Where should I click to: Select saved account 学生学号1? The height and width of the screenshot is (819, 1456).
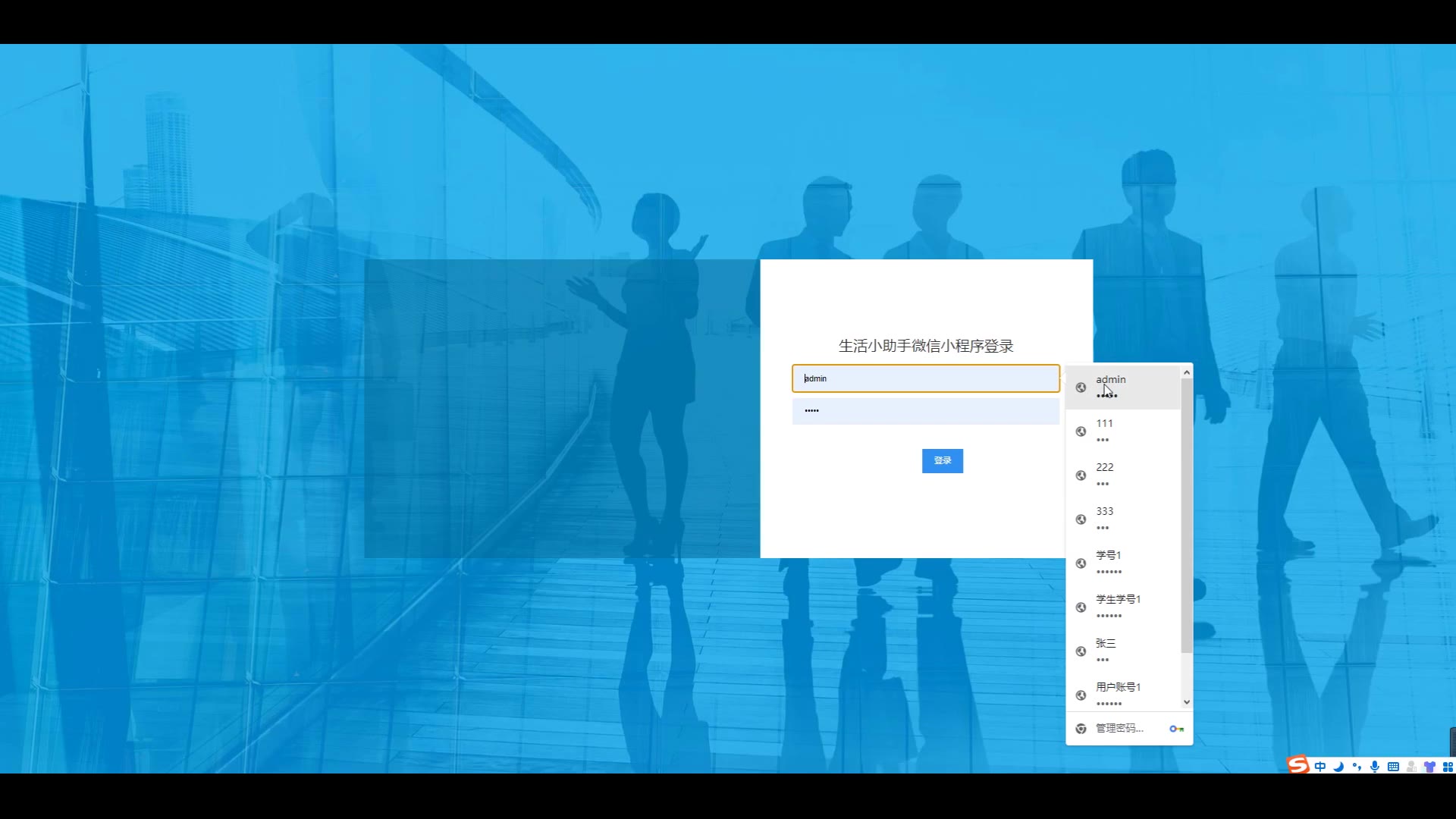point(1123,607)
